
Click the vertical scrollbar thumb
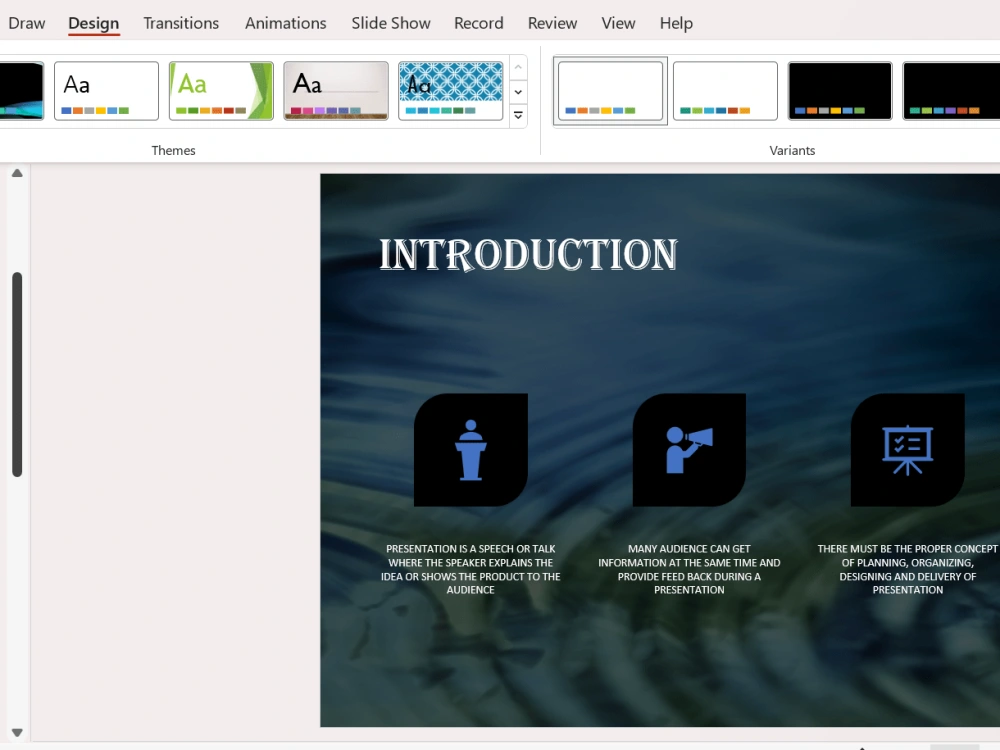(x=17, y=374)
